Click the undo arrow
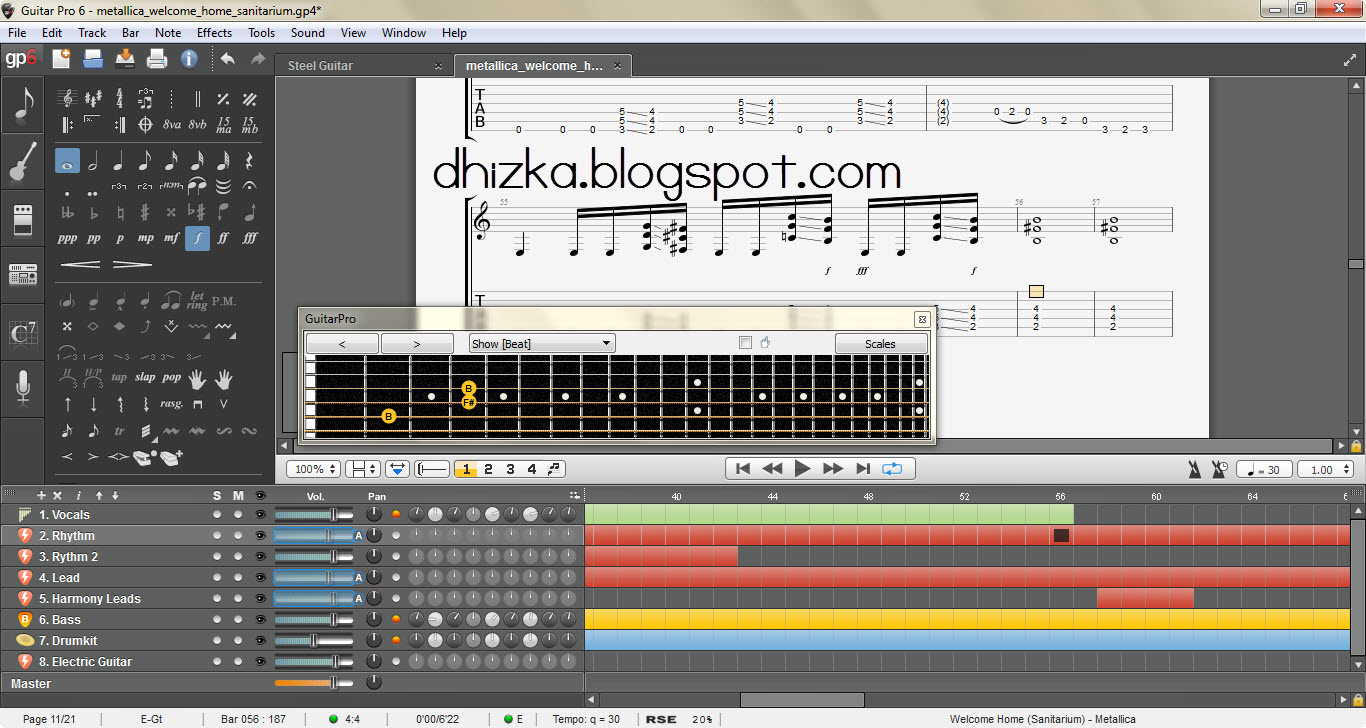 coord(227,59)
